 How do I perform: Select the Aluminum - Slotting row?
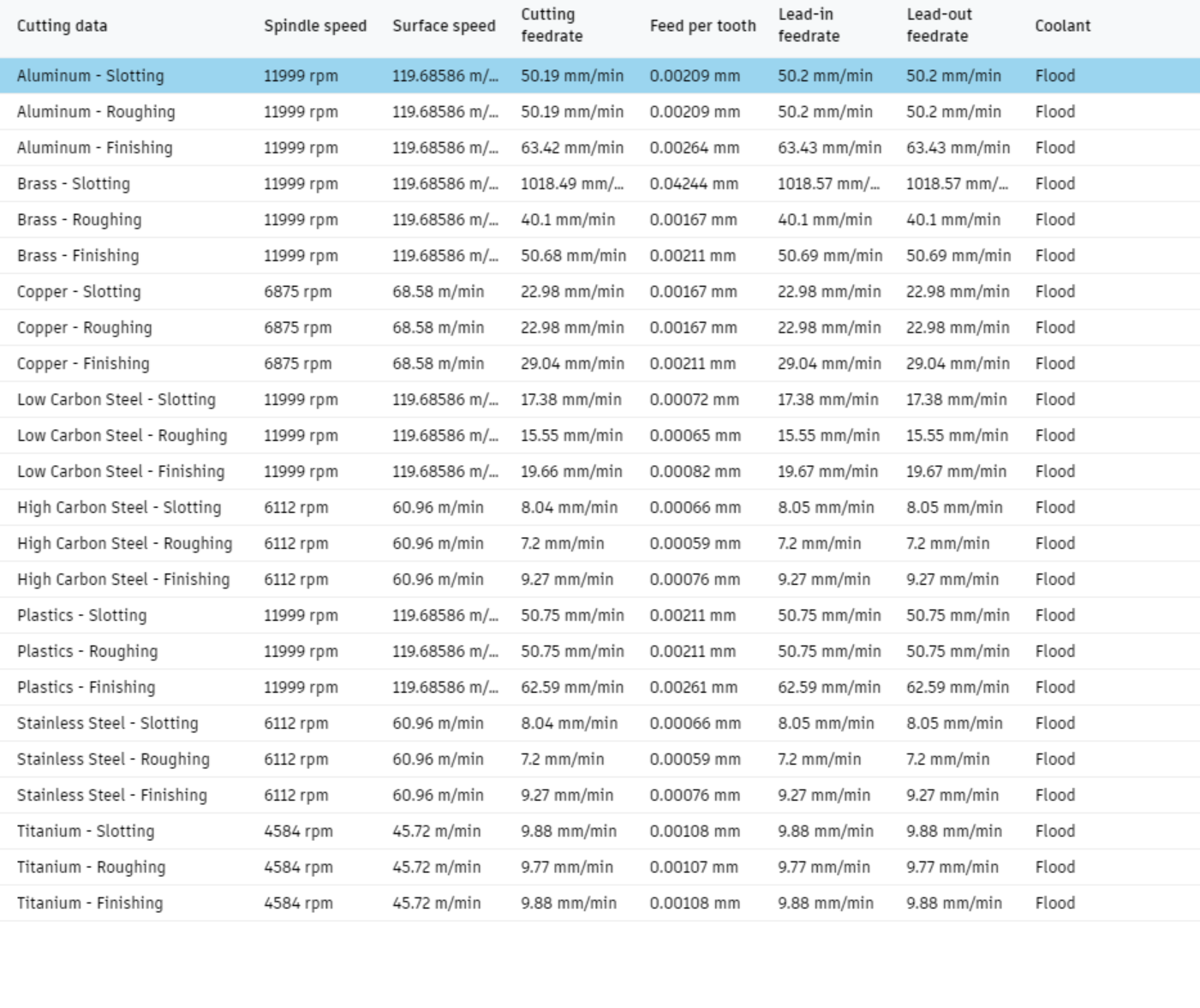tap(600, 75)
